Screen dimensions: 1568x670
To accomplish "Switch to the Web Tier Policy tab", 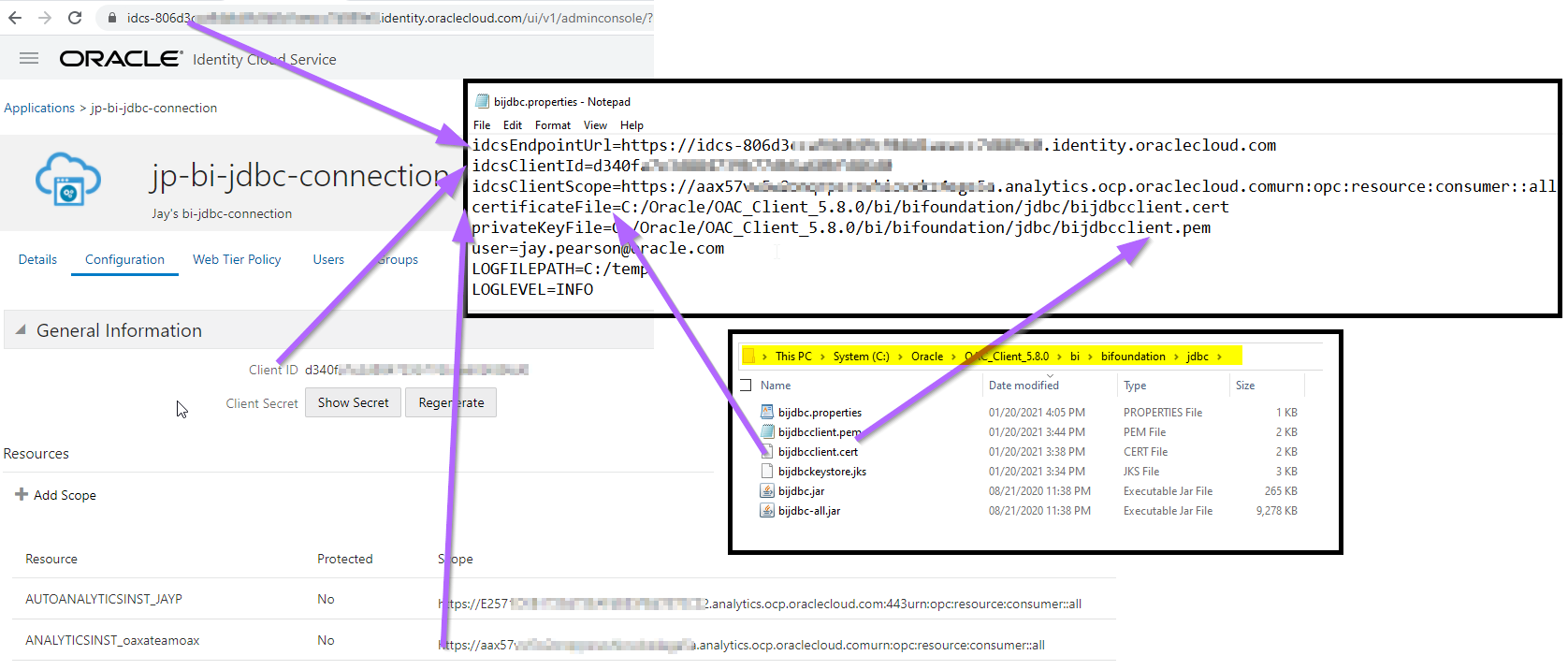I will (x=237, y=259).
